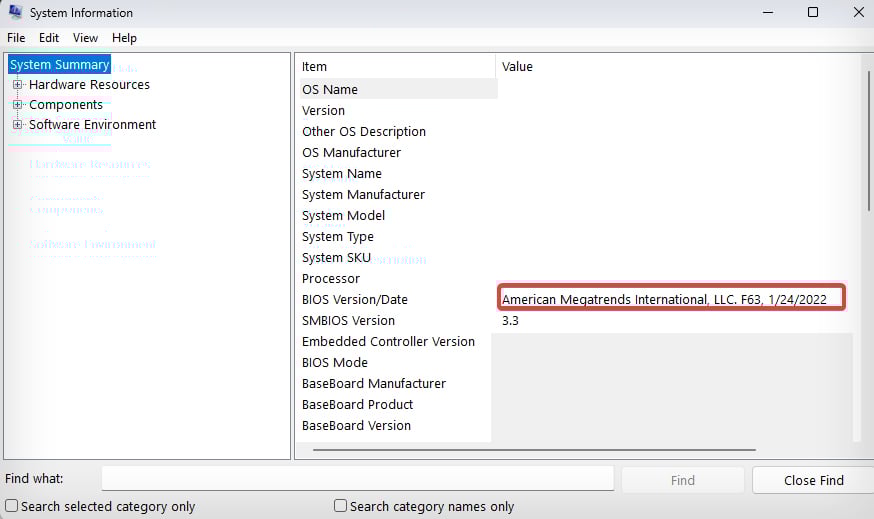The width and height of the screenshot is (874, 519).
Task: Select System Summary in the tree
Action: tap(60, 65)
